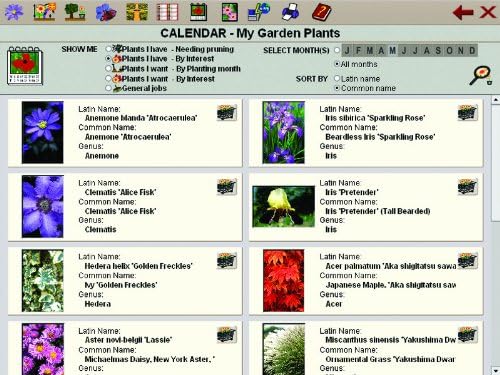Click shopping basket icon for Iris 'Pretender'
The width and height of the screenshot is (500, 375).
[x=468, y=187]
